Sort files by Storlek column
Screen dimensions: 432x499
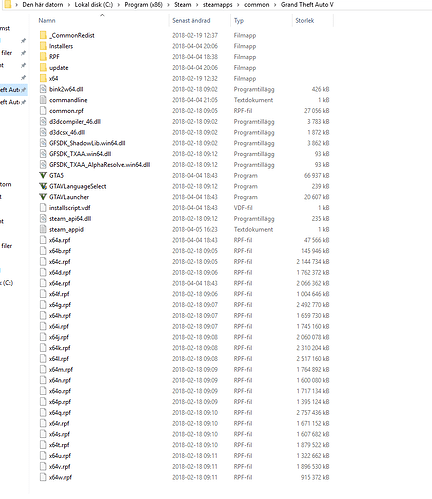coord(305,21)
